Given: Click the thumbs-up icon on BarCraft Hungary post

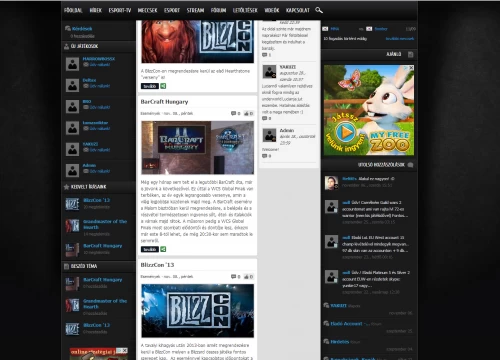Looking at the screenshot, I should pyautogui.click(x=247, y=113).
